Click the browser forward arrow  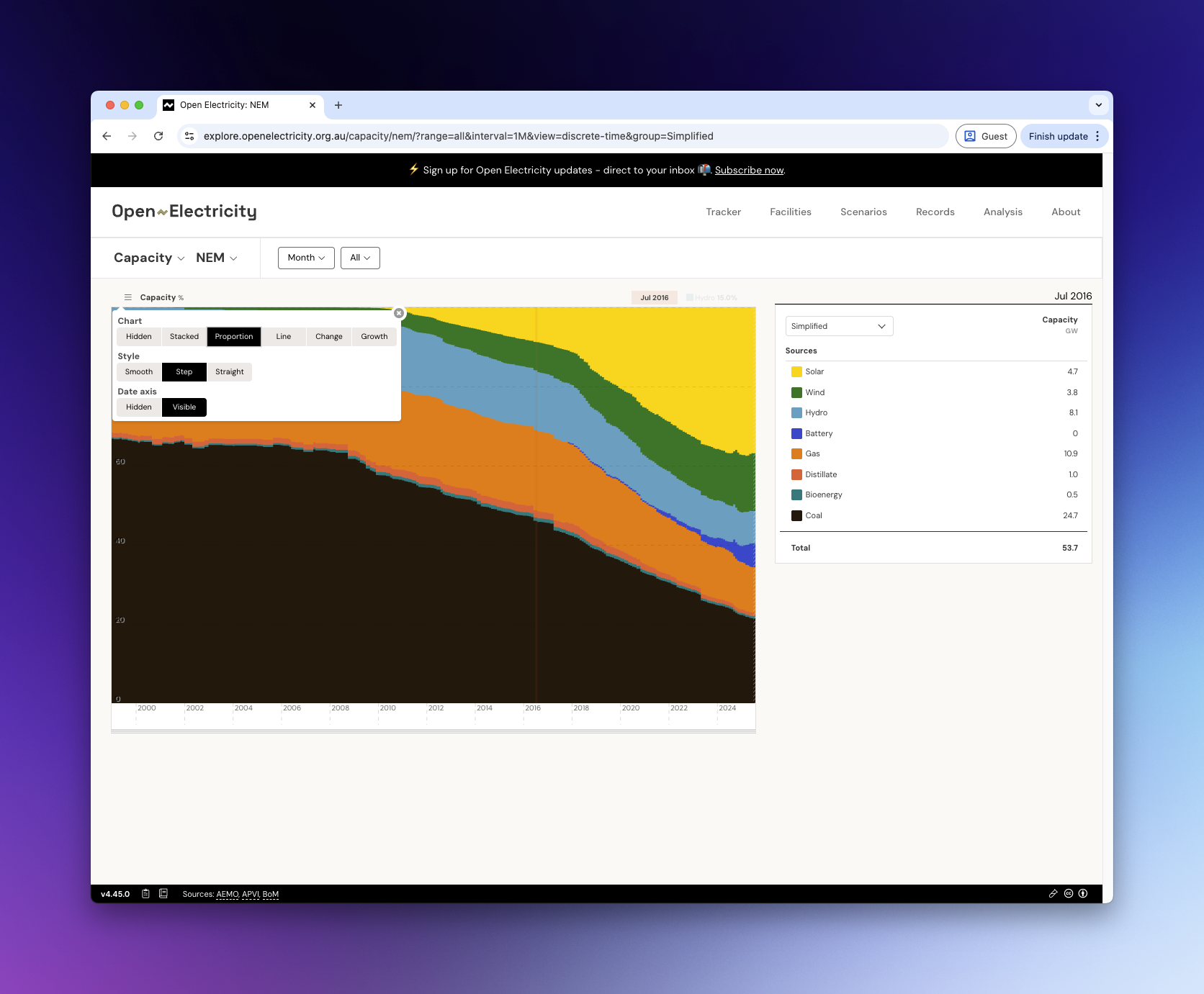pos(132,136)
